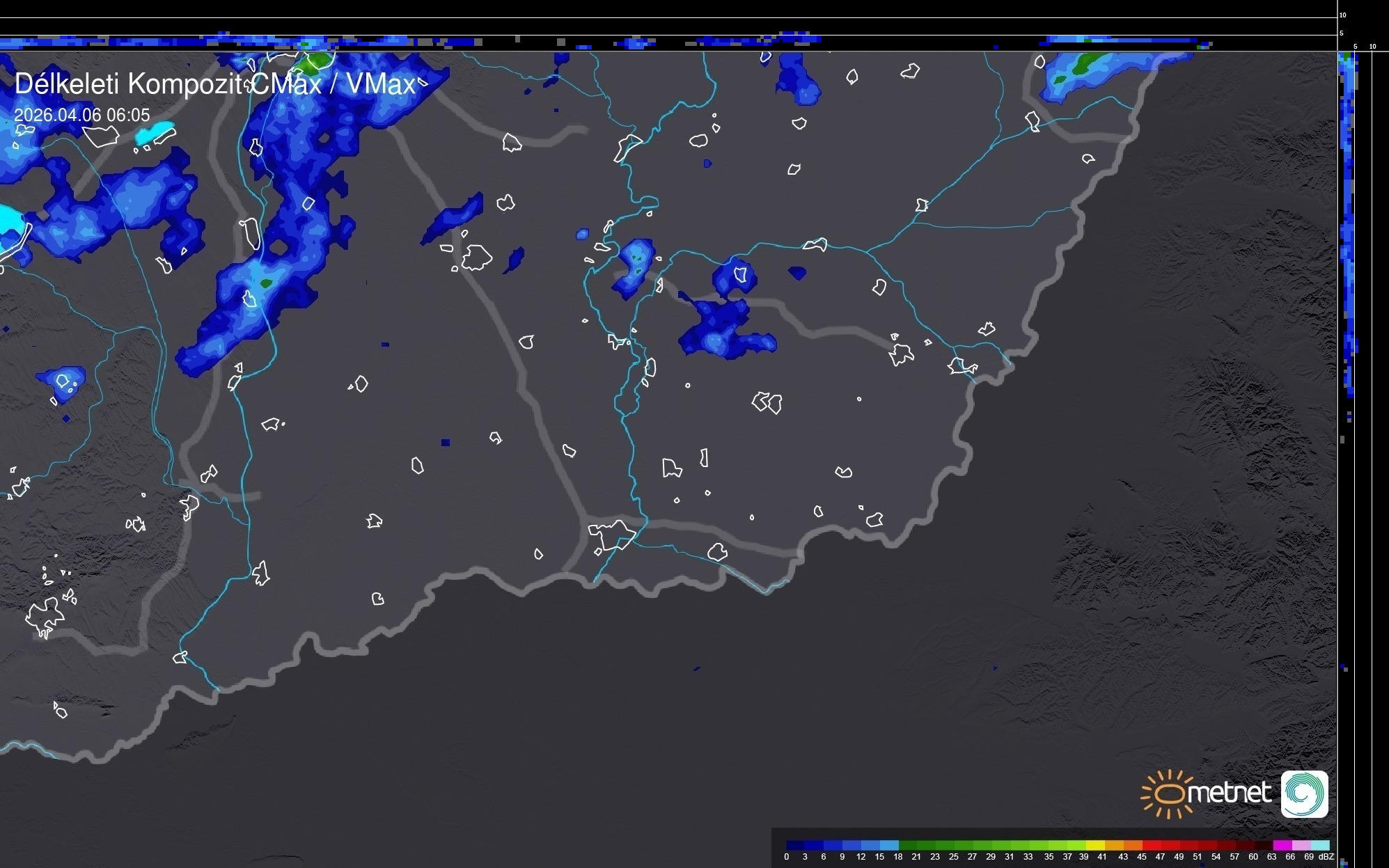Select the bright red 45 dBZ swatch
This screenshot has height=868, width=1389.
[1151, 845]
